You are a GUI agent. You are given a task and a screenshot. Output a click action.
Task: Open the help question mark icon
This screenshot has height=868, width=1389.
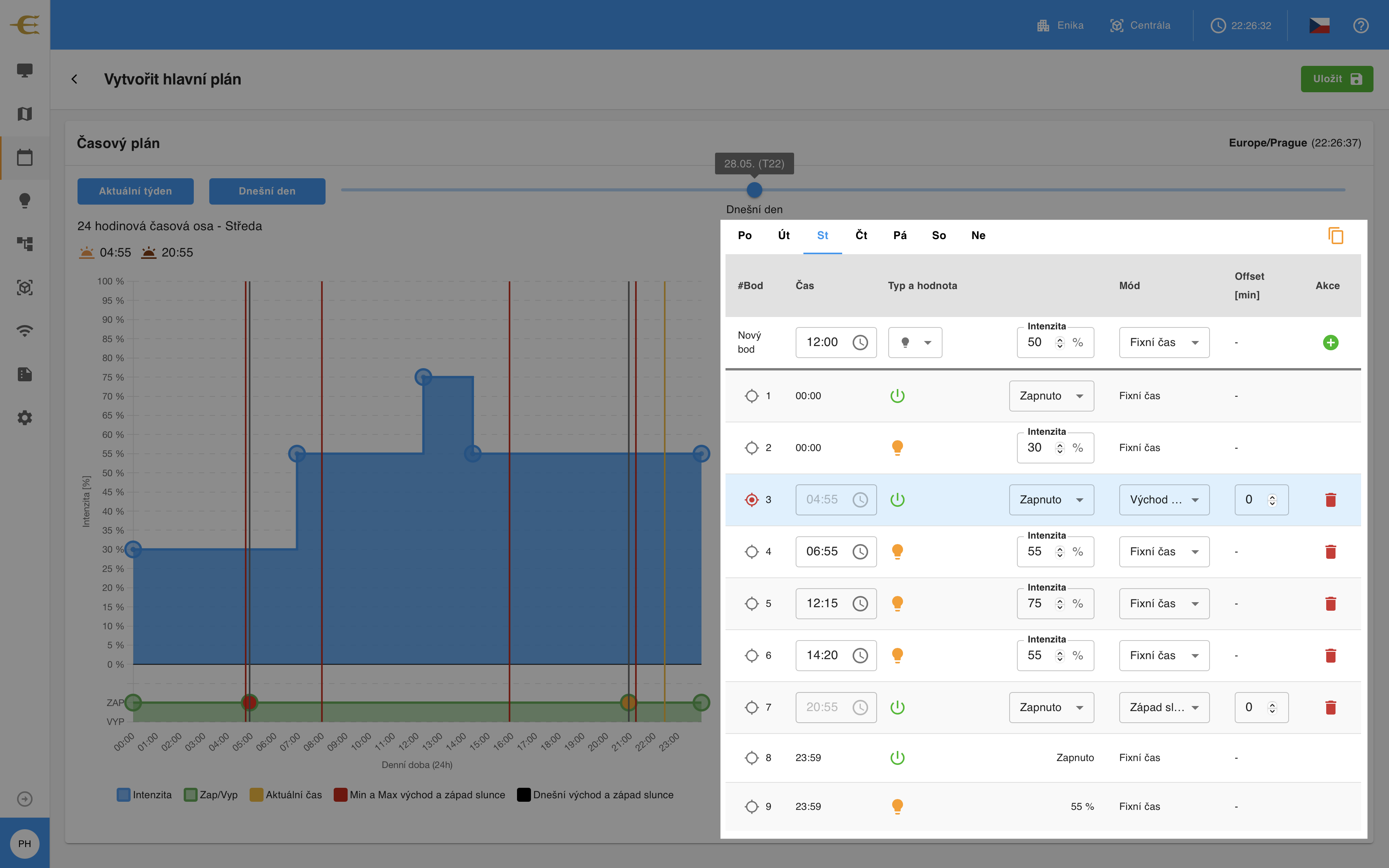point(1361,25)
